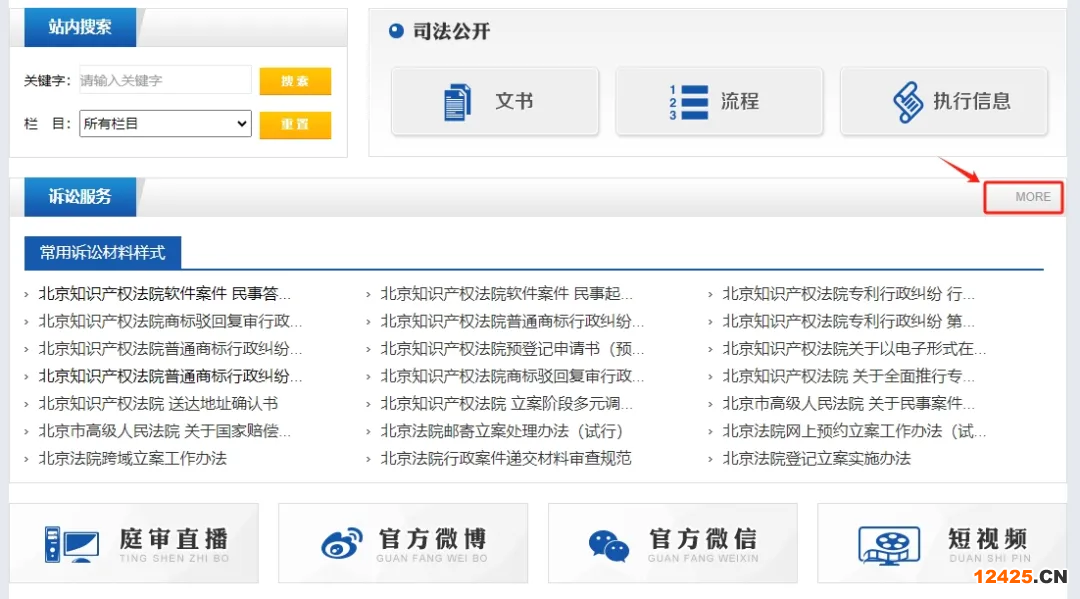The width and height of the screenshot is (1080, 599).
Task: Click into the 关键字 keyword input field
Action: (165, 80)
